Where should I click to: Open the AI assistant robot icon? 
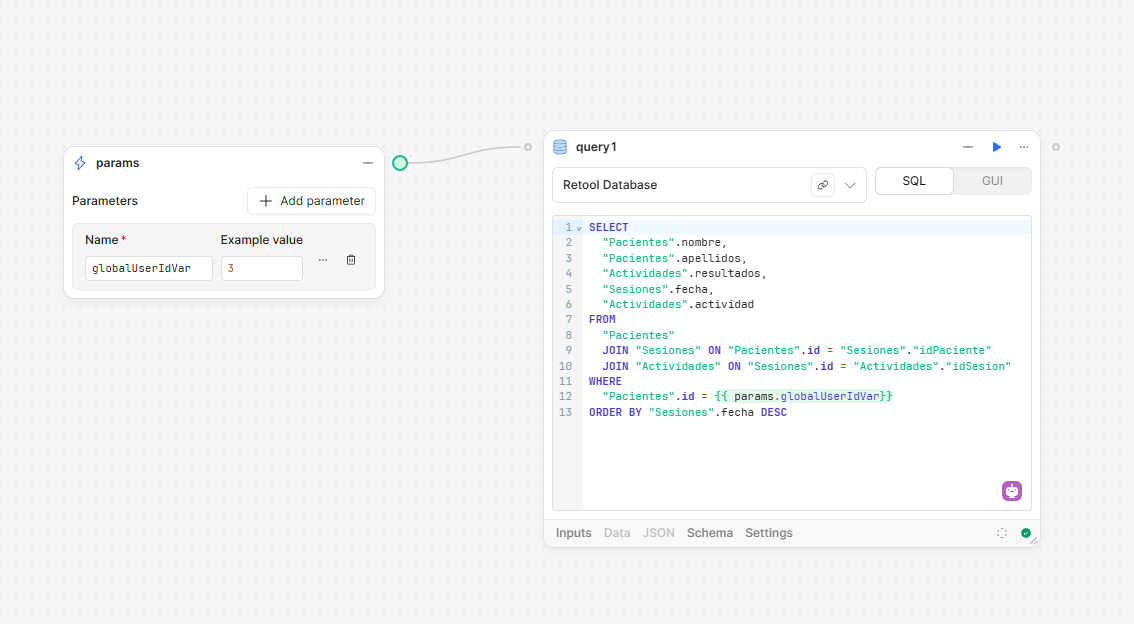tap(1012, 491)
